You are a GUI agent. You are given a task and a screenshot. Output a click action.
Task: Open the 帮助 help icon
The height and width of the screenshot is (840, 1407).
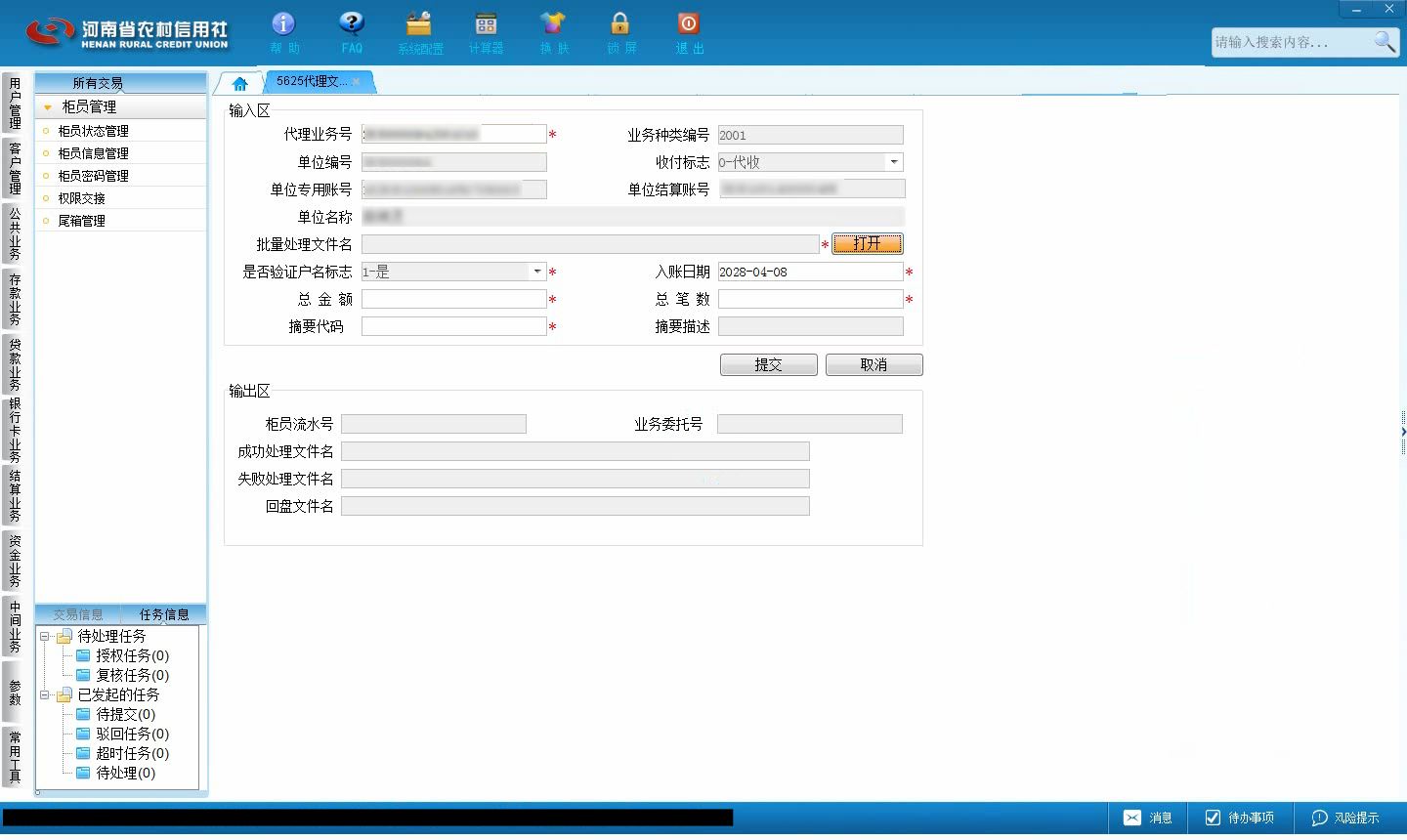283,32
